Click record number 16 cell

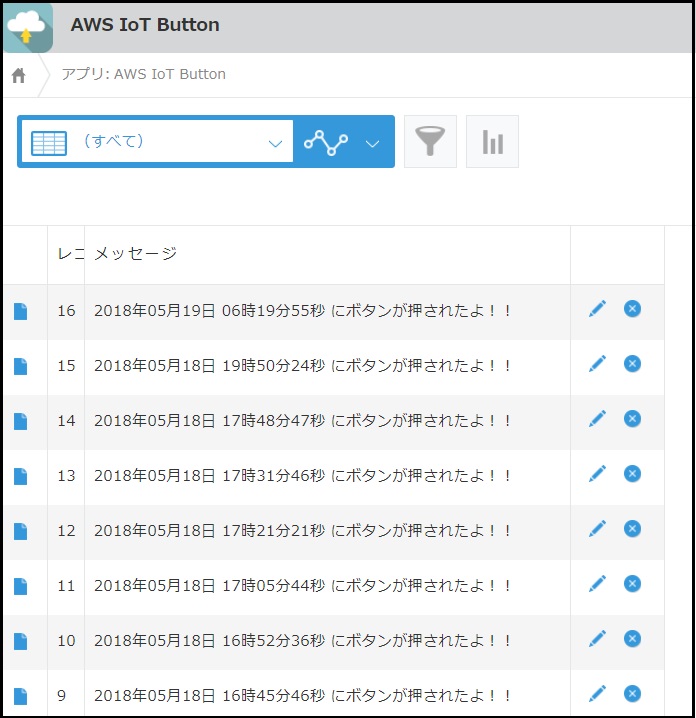(x=66, y=311)
